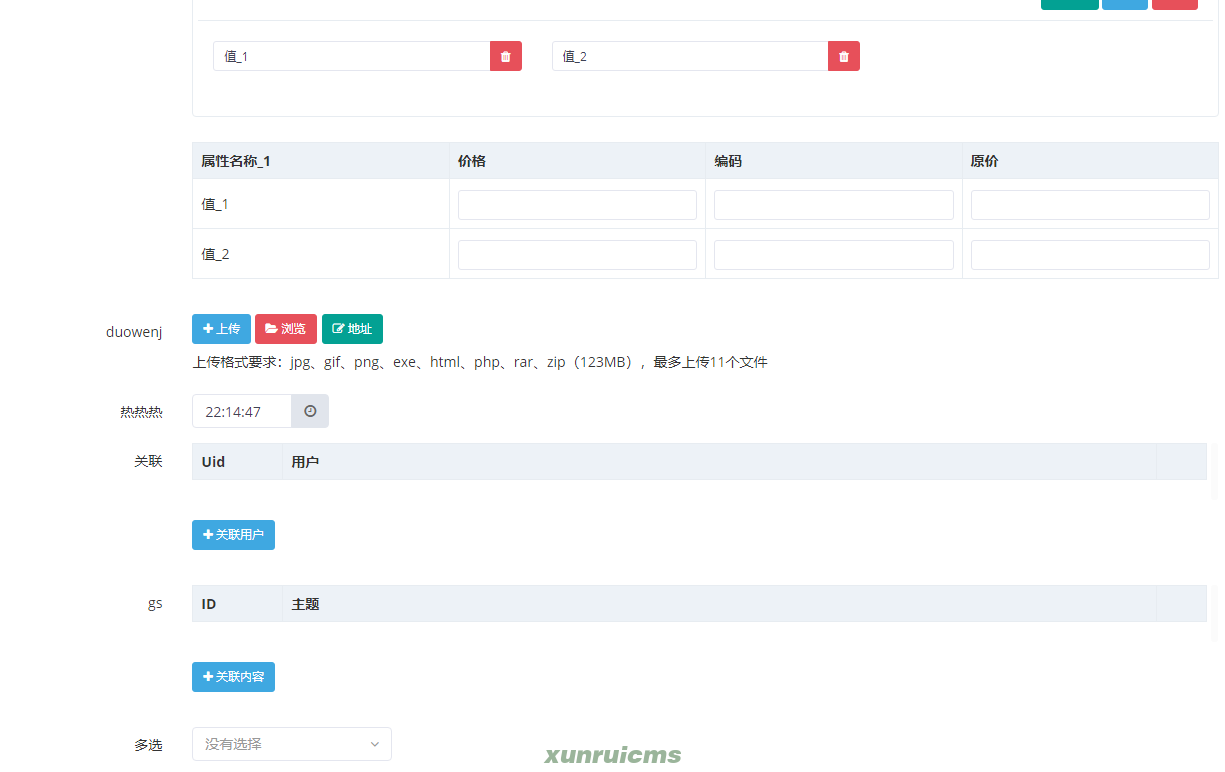Viewport: 1225px width, 772px height.
Task: Delete the 值_1 attribute value
Action: click(505, 56)
